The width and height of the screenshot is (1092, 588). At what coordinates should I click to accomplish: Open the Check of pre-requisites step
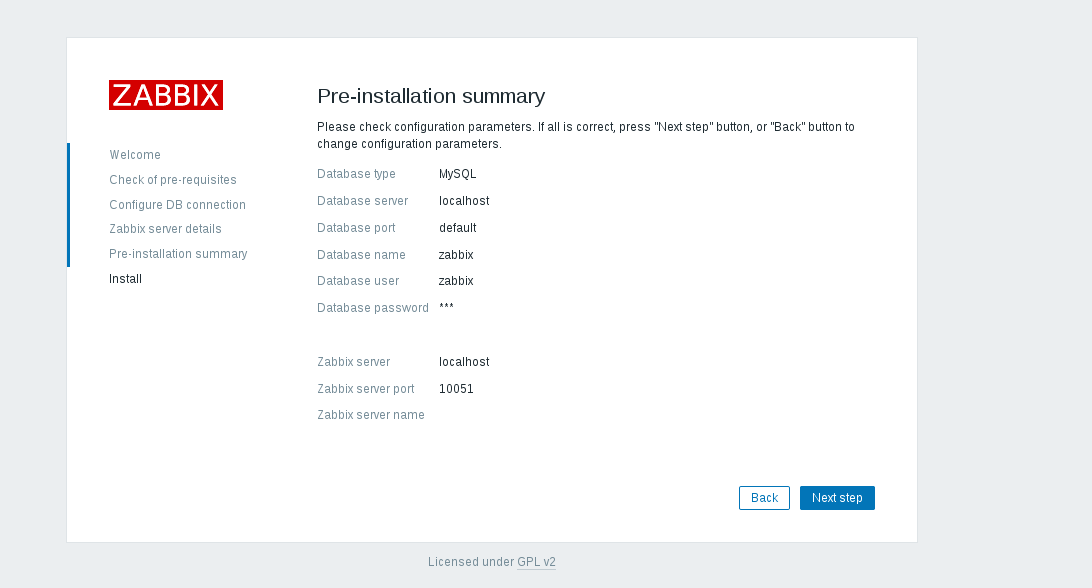tap(173, 180)
